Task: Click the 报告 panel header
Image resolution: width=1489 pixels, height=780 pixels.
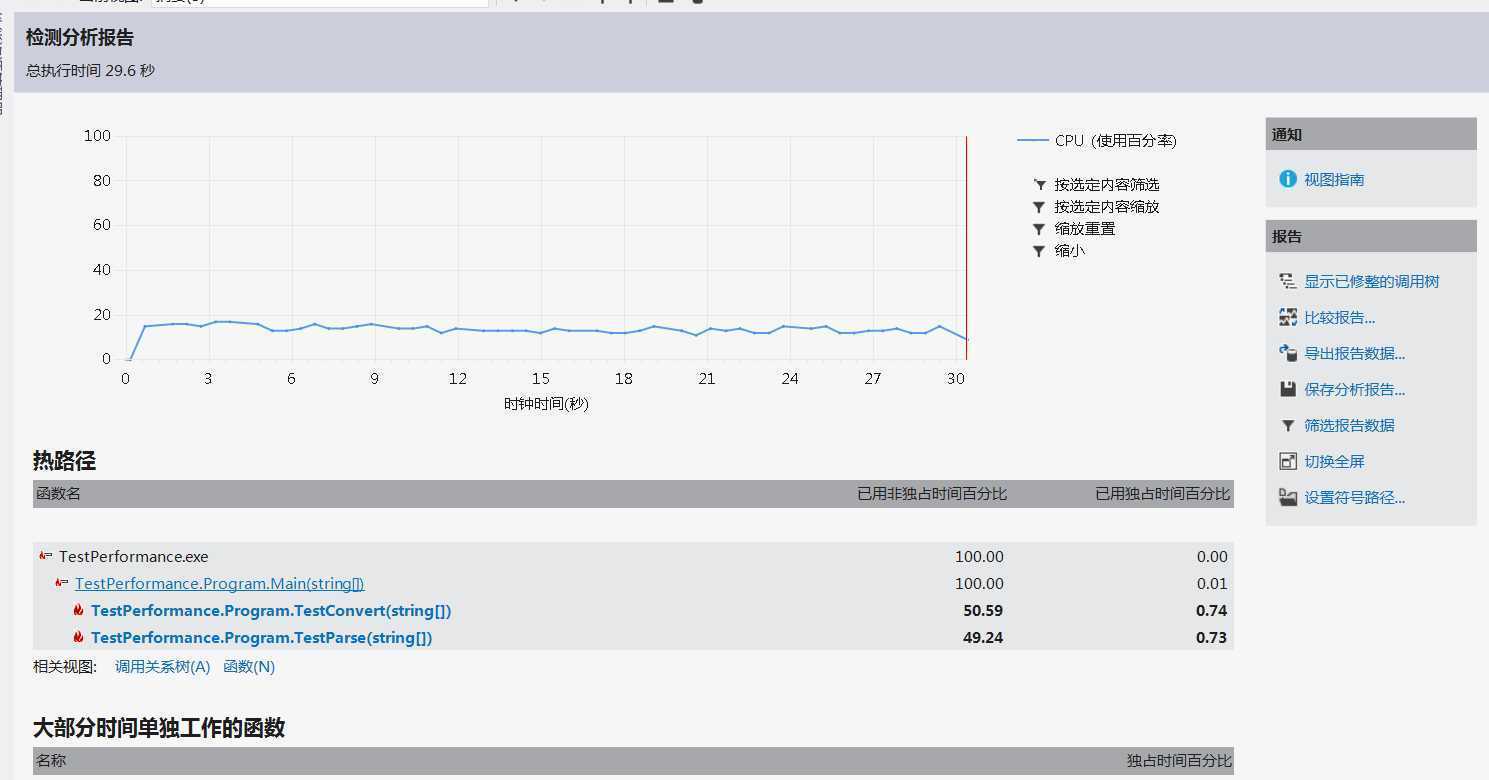Action: pos(1371,236)
